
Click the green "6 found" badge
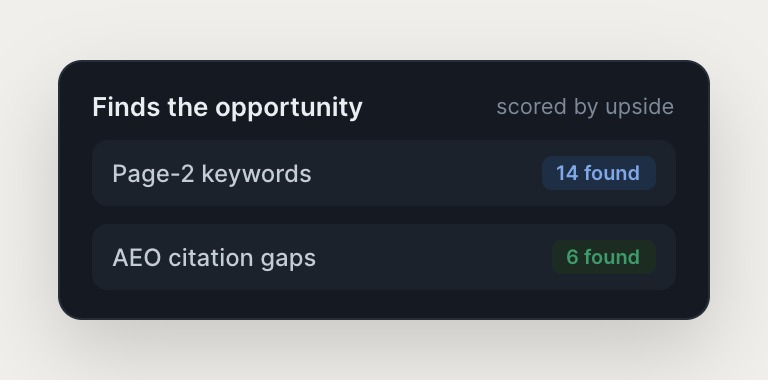coord(604,257)
